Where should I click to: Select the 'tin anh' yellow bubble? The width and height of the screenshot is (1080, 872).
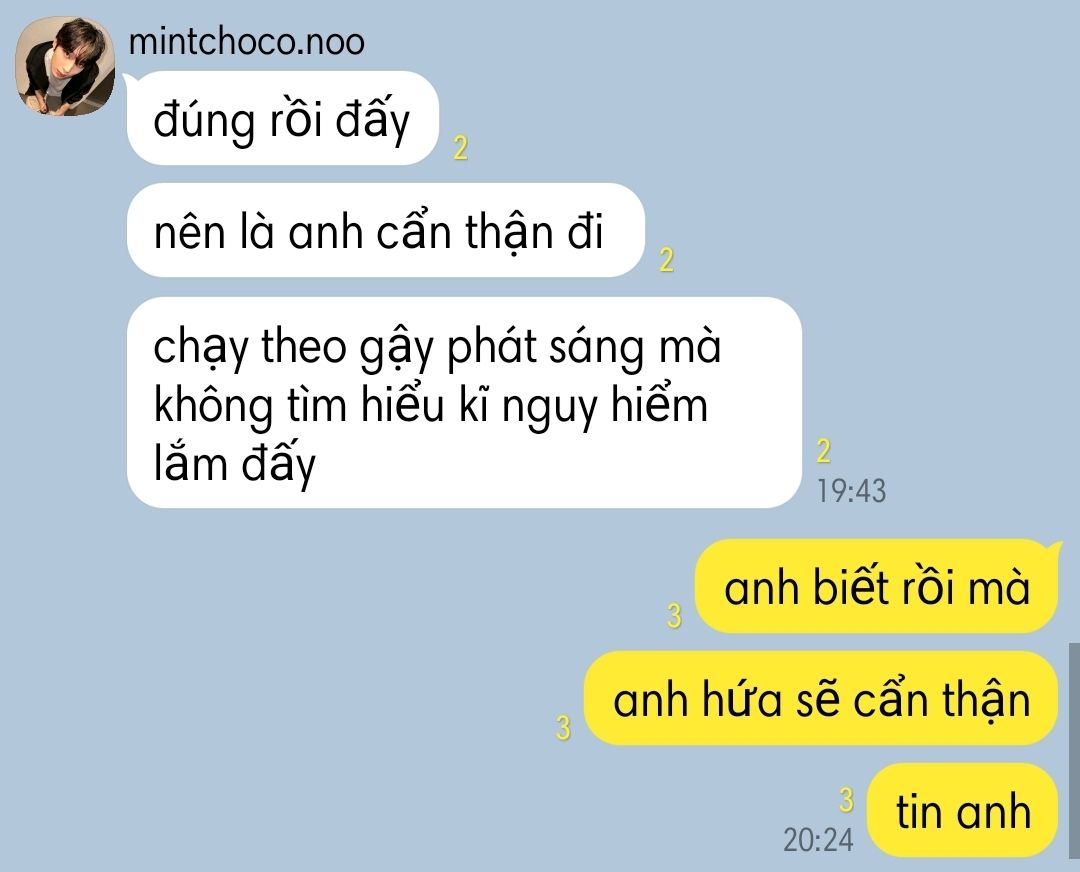(x=962, y=810)
